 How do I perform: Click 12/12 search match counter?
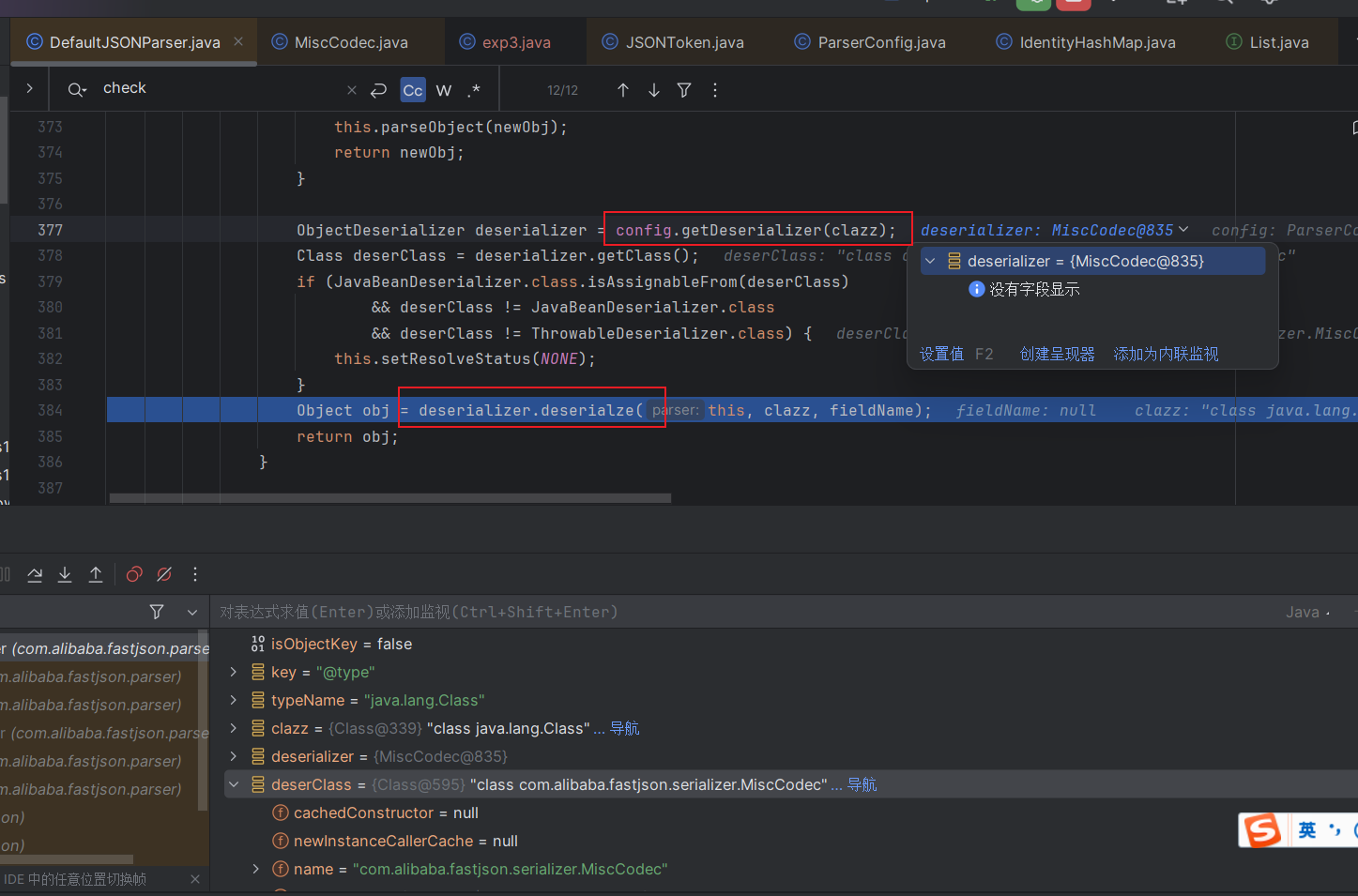(x=562, y=90)
